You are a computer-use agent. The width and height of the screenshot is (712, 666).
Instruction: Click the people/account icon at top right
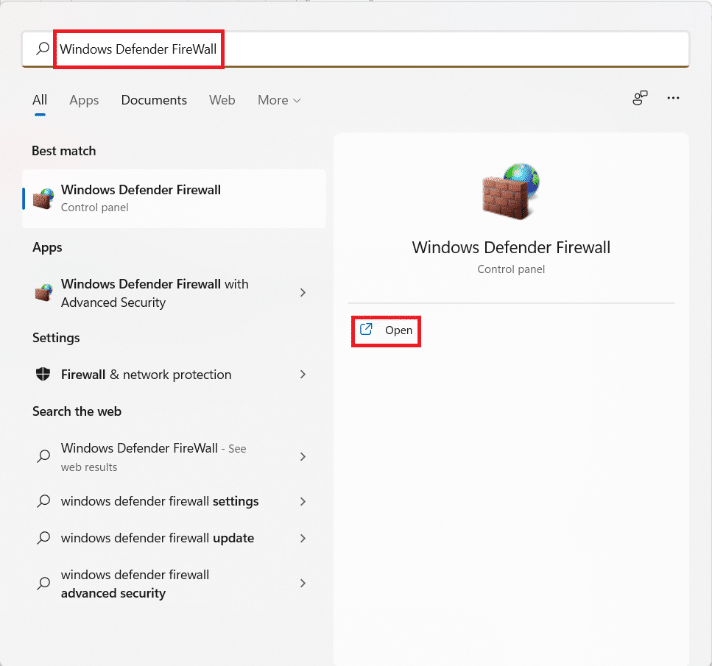(640, 98)
